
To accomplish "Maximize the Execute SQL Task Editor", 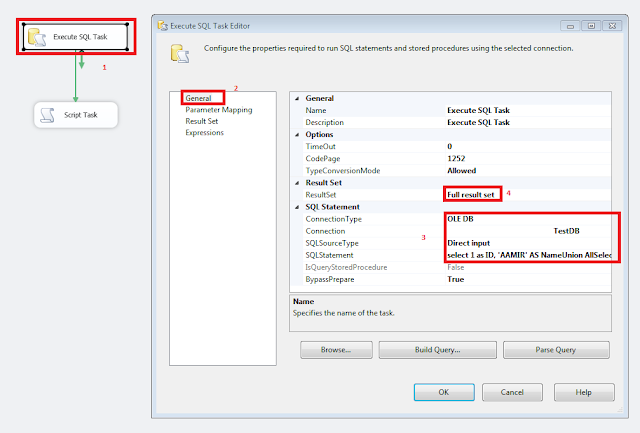I will coord(591,26).
